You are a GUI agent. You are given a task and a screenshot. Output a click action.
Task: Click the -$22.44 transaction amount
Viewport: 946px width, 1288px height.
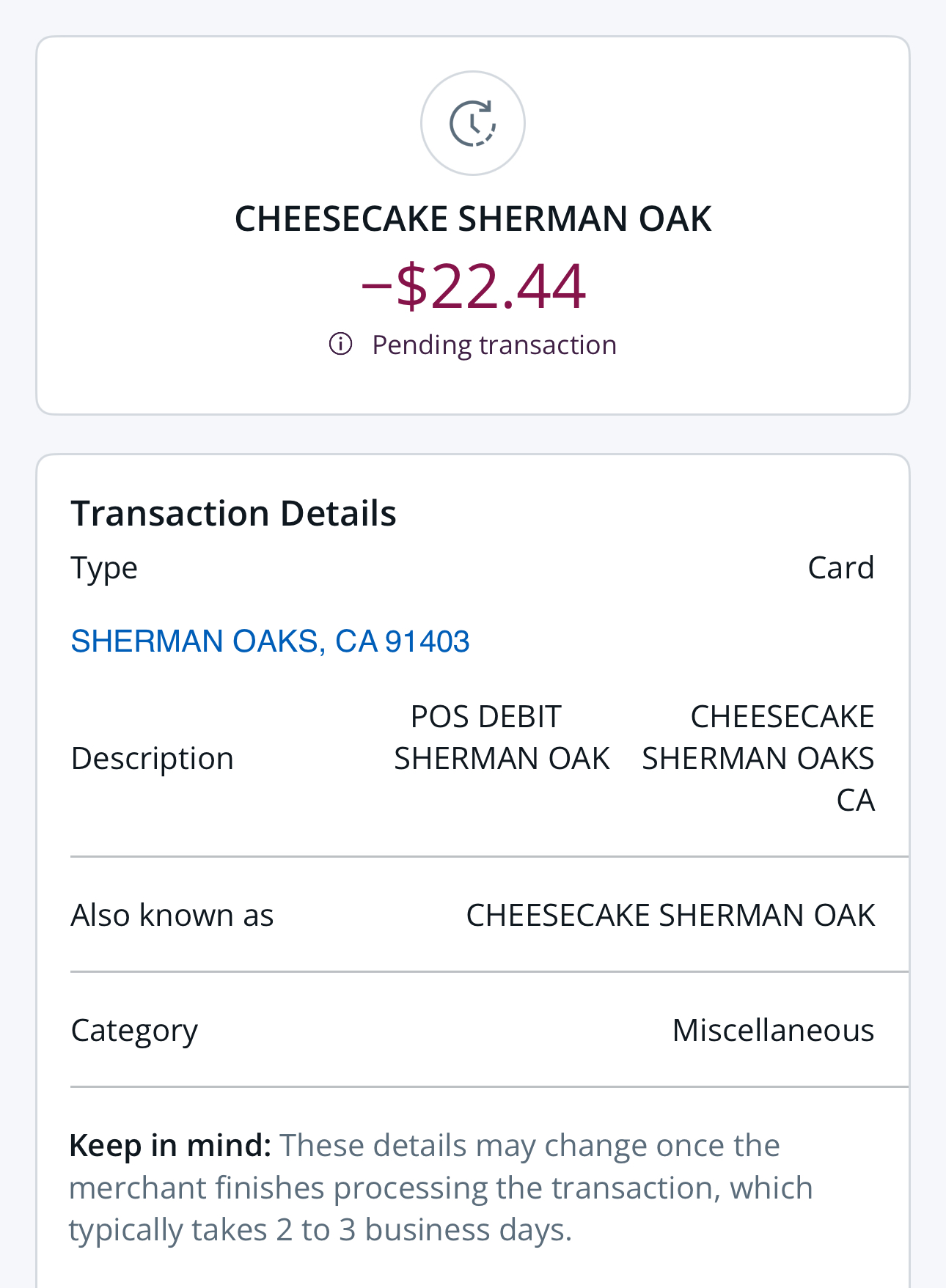click(x=473, y=286)
